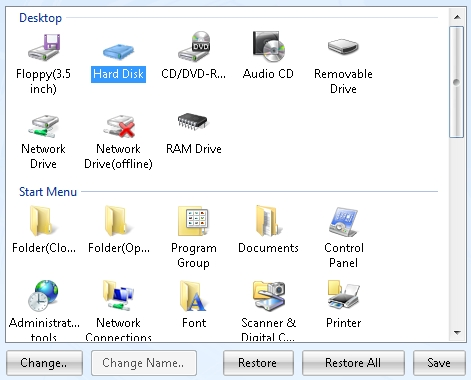Select the offline Network Drive icon with red X

[x=119, y=126]
